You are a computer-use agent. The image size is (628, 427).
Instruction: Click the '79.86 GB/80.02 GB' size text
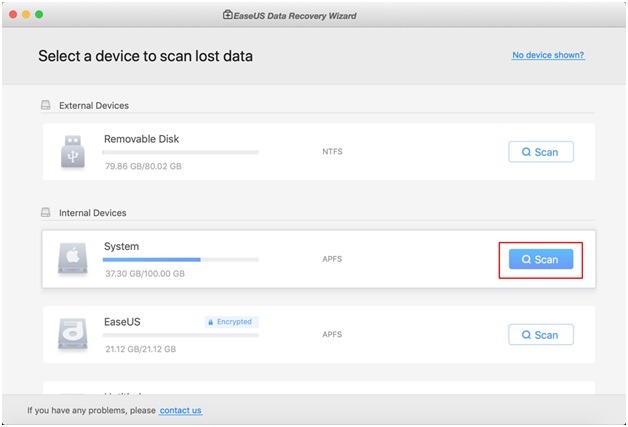(x=143, y=166)
